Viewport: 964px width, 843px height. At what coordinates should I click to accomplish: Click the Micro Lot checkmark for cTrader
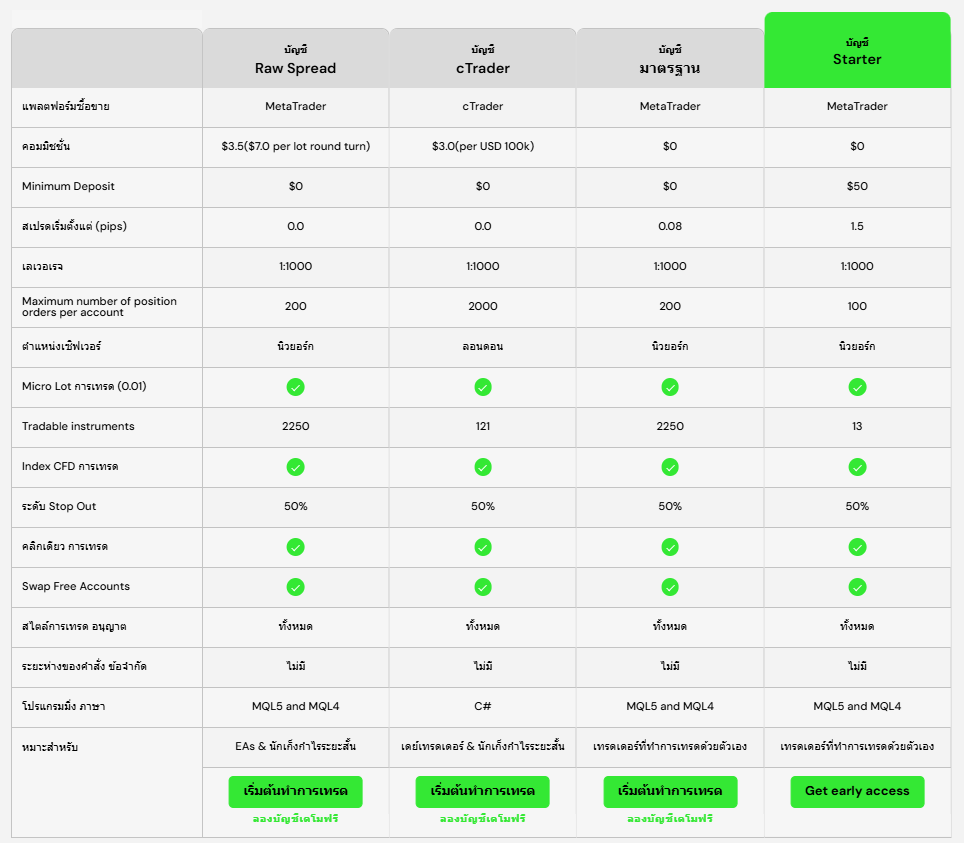483,387
